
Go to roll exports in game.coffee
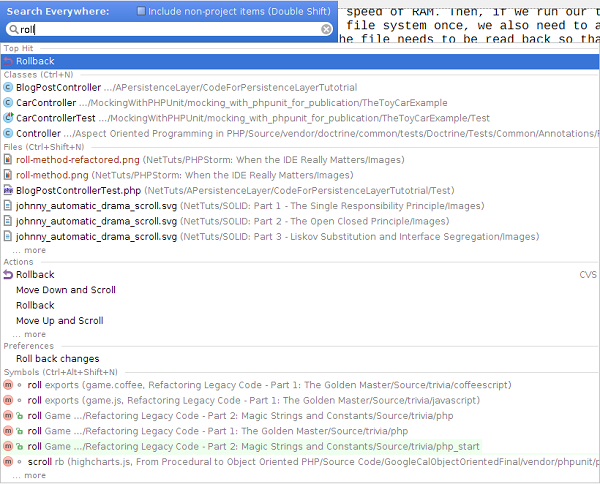pyautogui.click(x=300, y=385)
